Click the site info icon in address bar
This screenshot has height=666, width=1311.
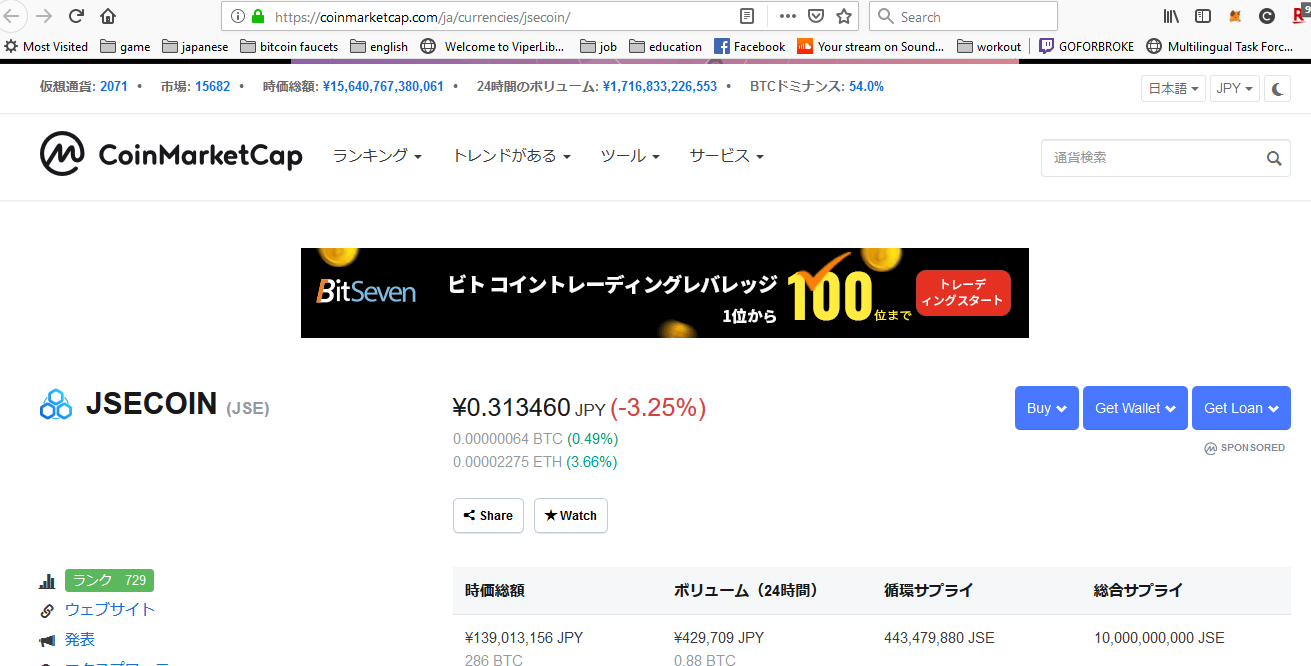[237, 16]
